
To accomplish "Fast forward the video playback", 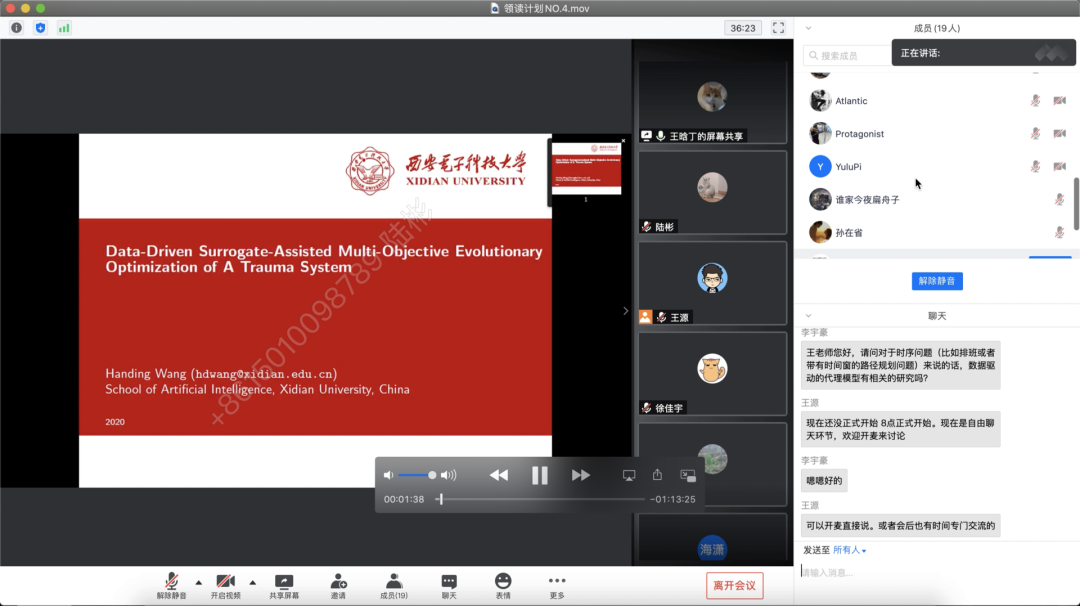I will pos(581,475).
